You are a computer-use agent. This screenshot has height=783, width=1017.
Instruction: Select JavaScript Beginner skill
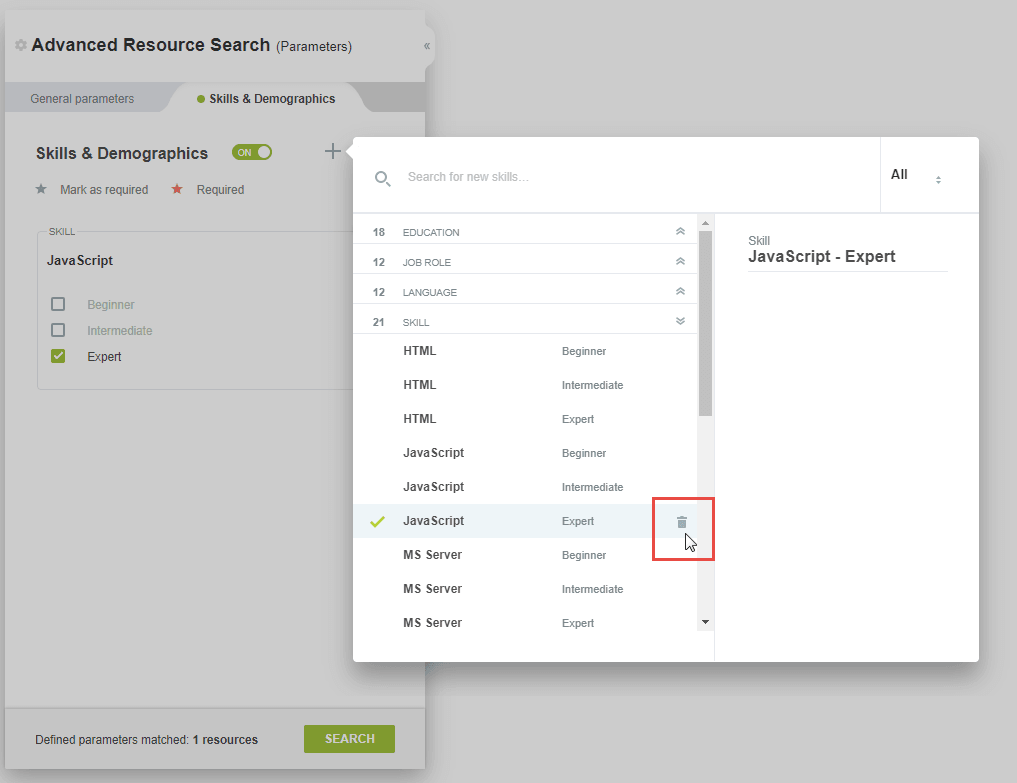coord(525,453)
